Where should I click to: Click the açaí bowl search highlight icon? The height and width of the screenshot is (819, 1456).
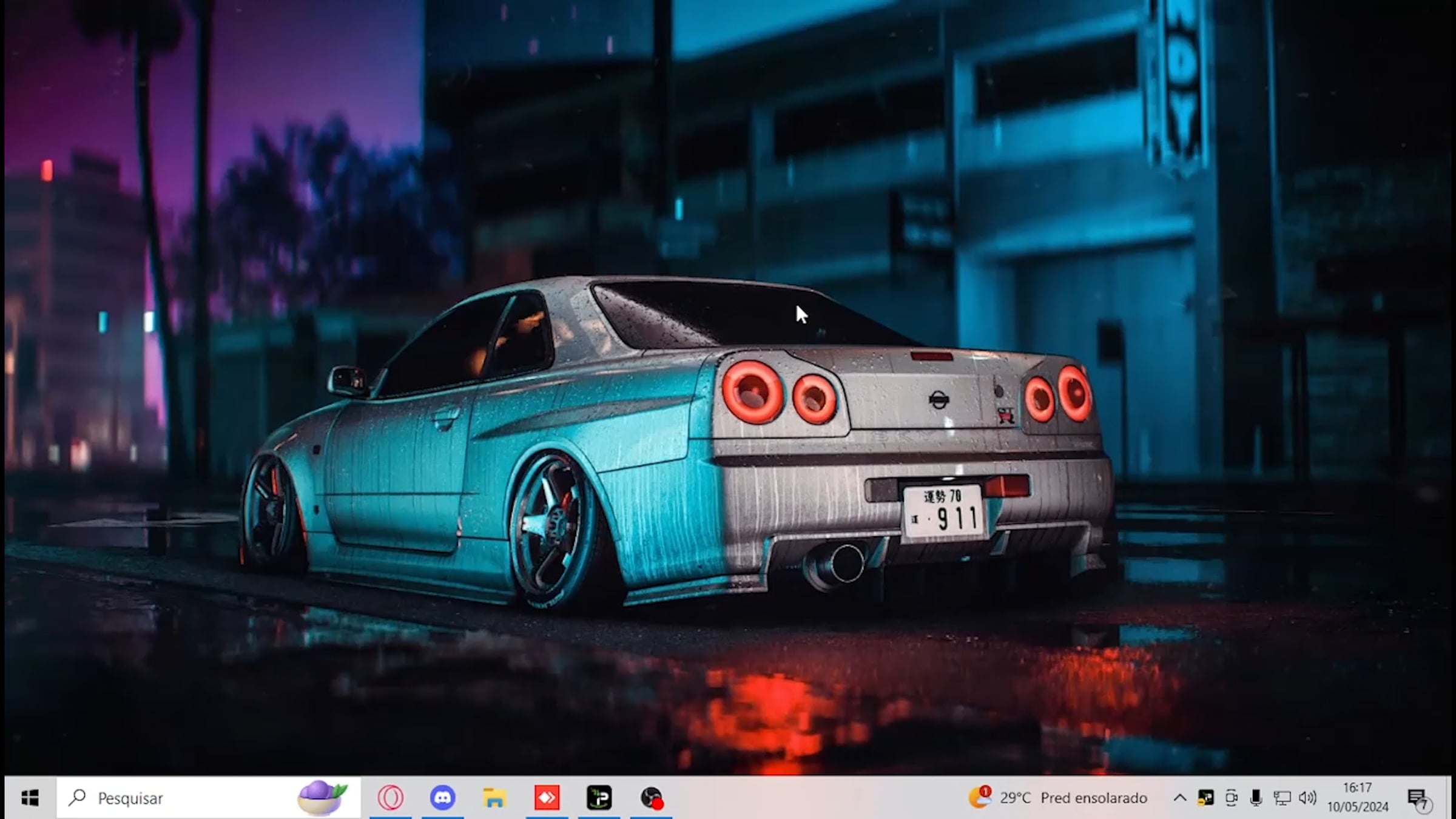click(322, 797)
